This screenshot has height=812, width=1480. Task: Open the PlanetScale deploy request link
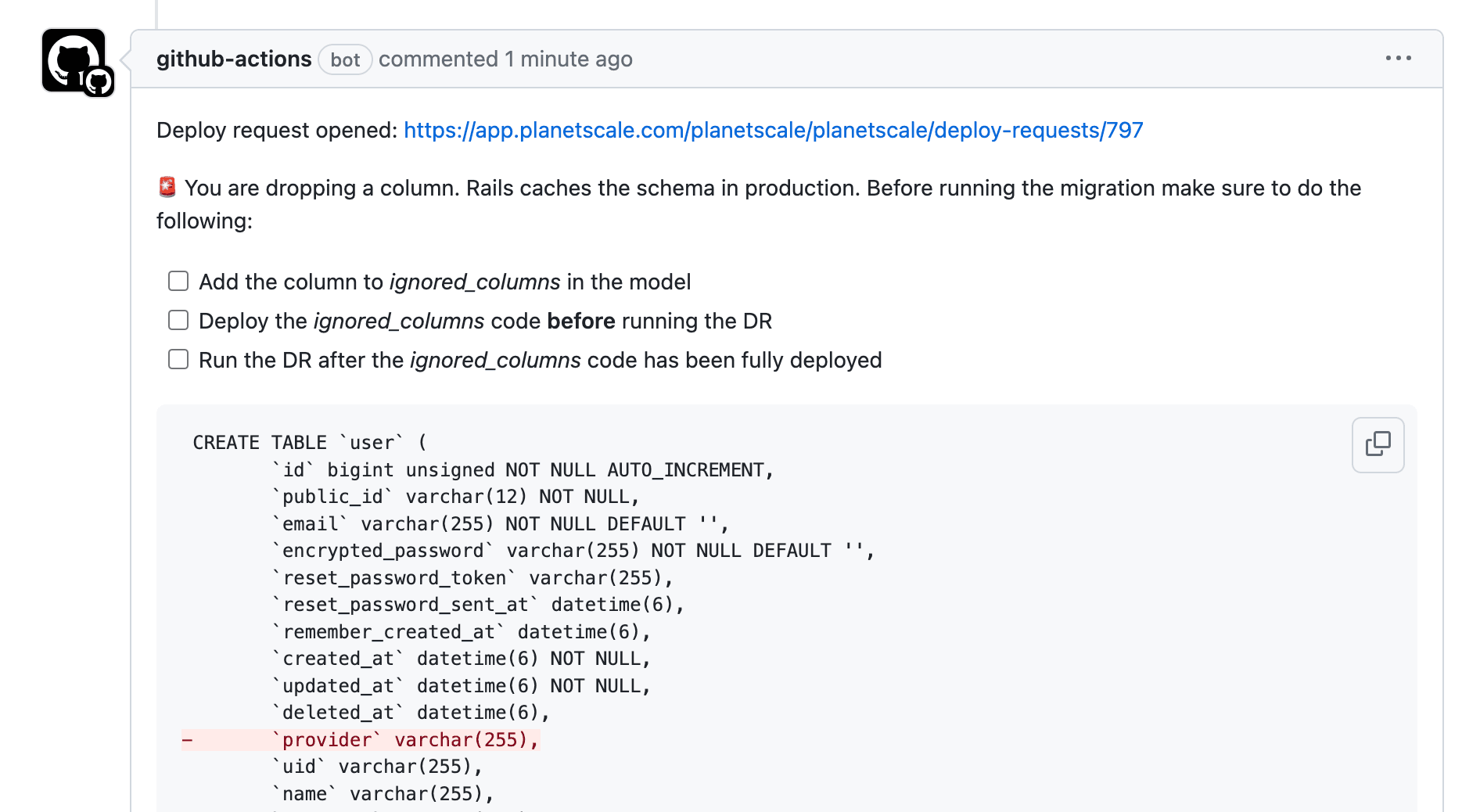pyautogui.click(x=773, y=130)
